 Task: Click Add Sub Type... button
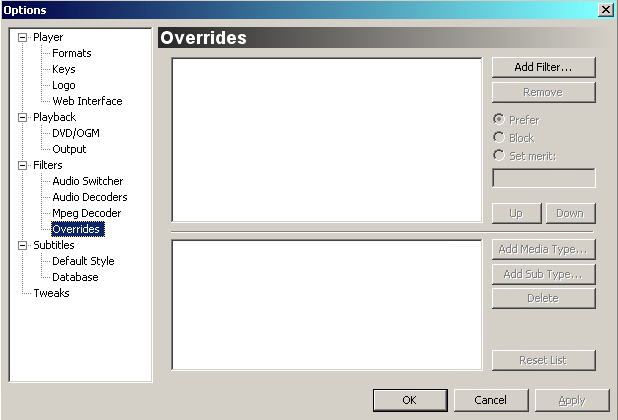click(x=544, y=274)
